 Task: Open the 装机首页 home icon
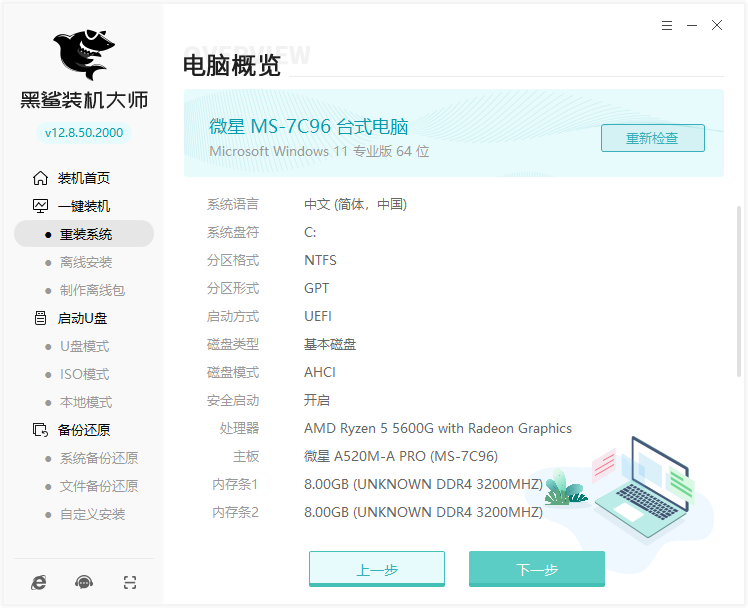coord(40,178)
